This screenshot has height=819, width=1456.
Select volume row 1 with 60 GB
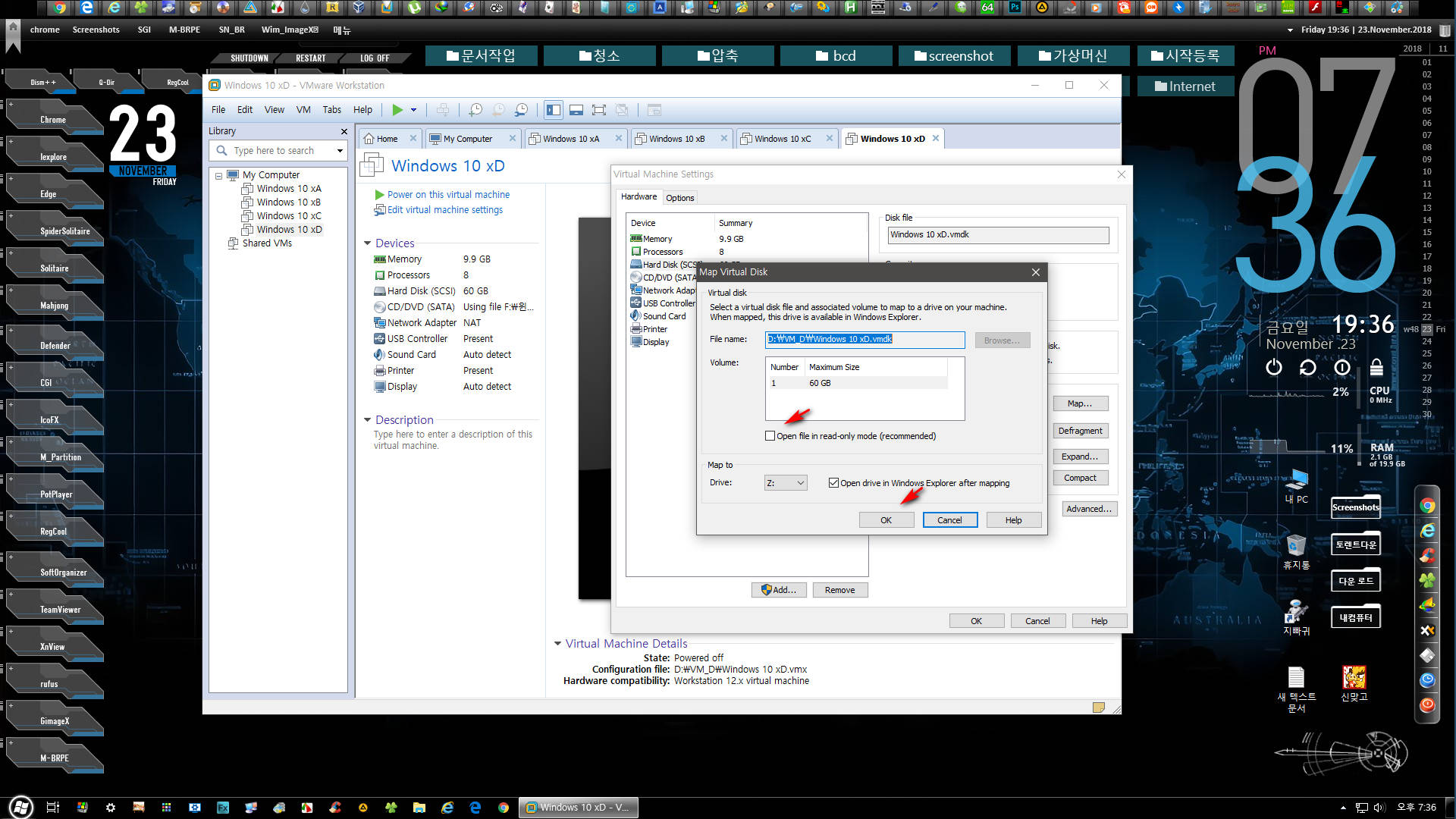857,383
